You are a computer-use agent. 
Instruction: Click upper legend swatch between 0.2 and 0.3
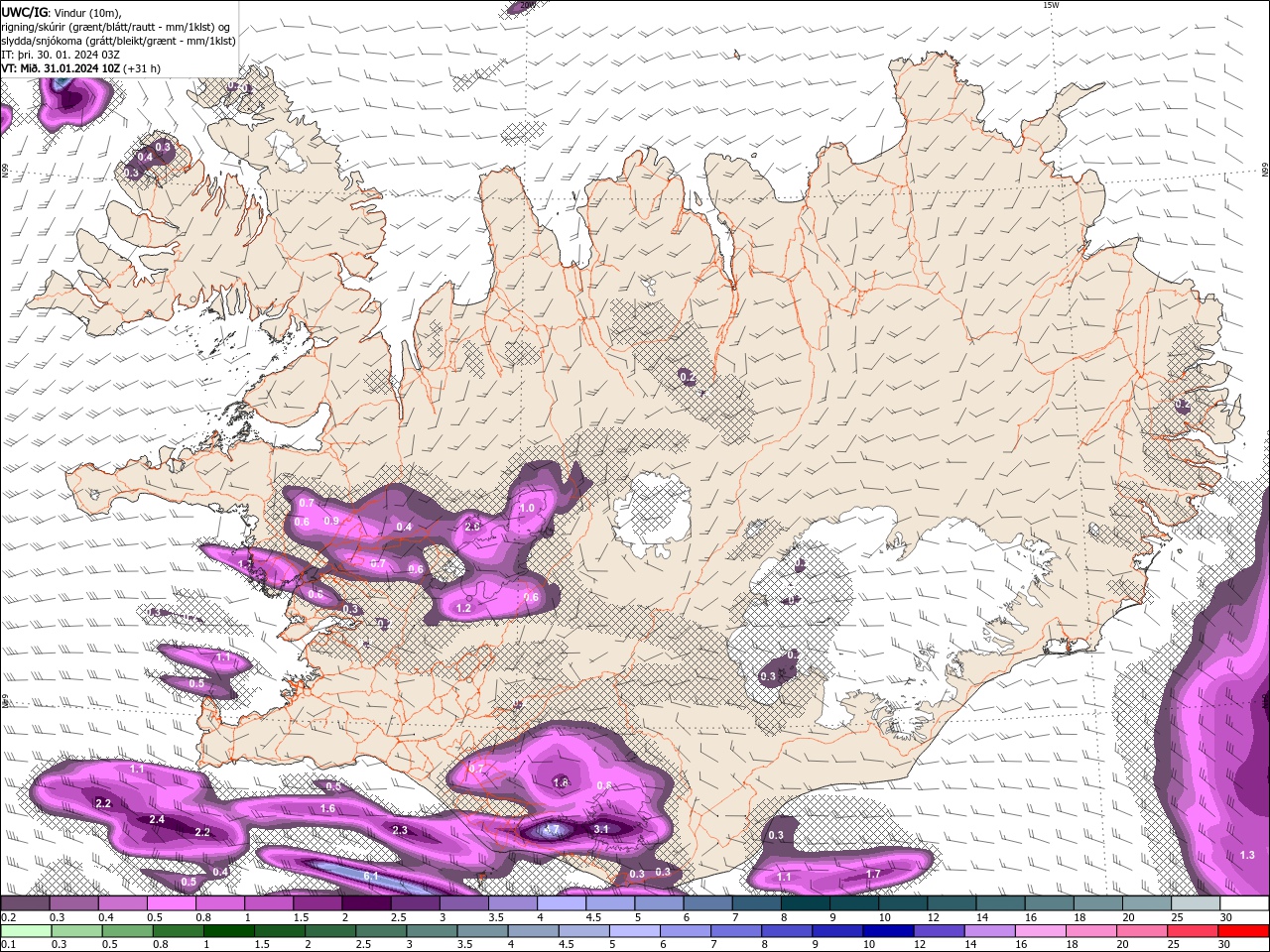click(x=25, y=903)
